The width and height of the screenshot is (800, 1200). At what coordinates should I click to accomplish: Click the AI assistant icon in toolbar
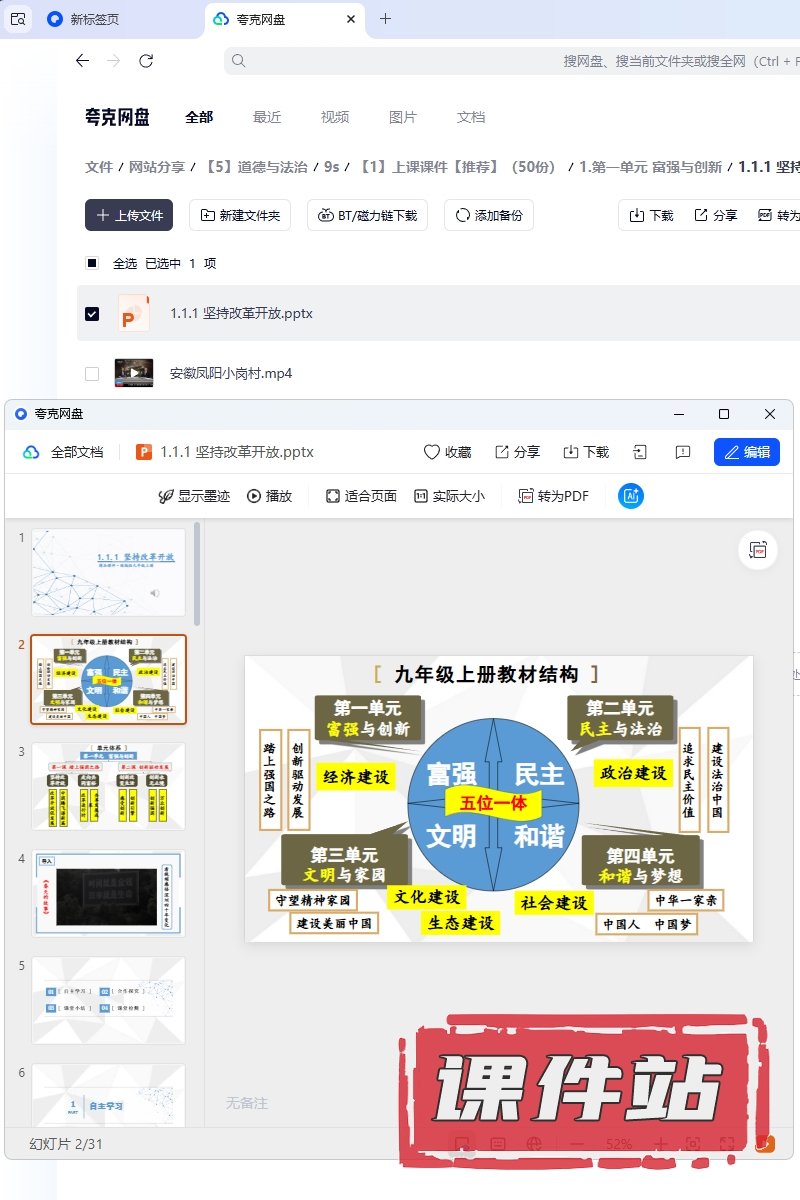(x=630, y=496)
